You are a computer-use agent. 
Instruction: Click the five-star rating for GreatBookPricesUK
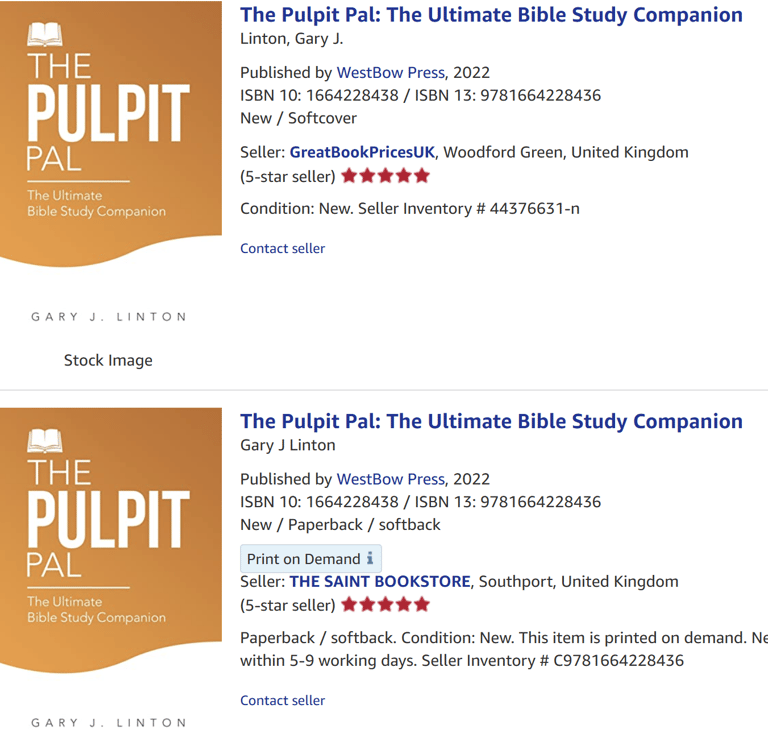(385, 176)
